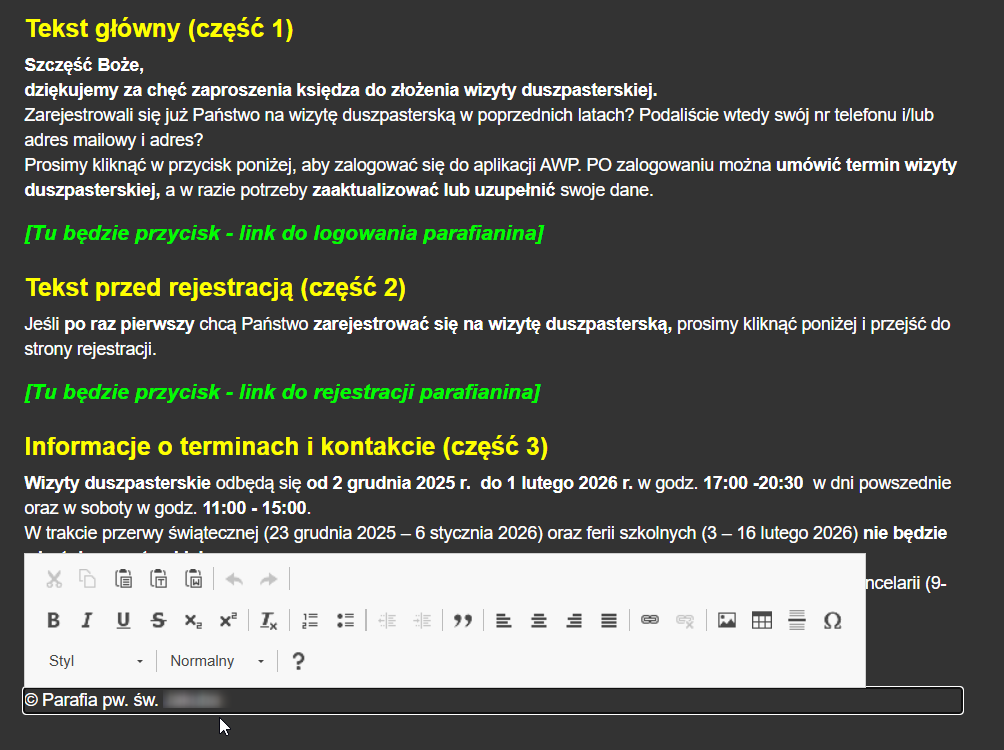
Task: Open the editor help (question mark)
Action: coord(297,661)
